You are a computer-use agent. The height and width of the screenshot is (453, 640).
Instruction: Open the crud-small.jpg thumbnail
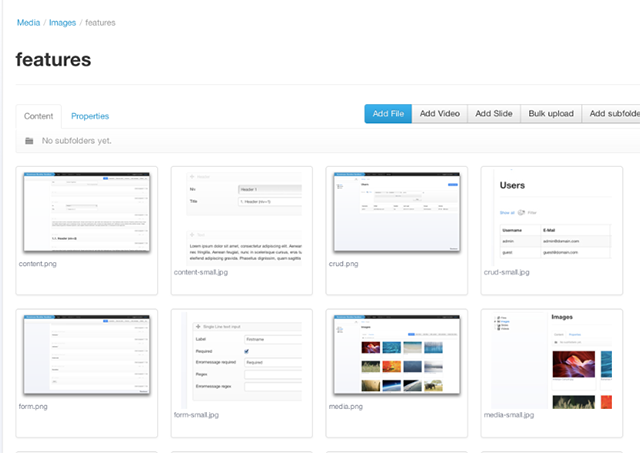[553, 218]
